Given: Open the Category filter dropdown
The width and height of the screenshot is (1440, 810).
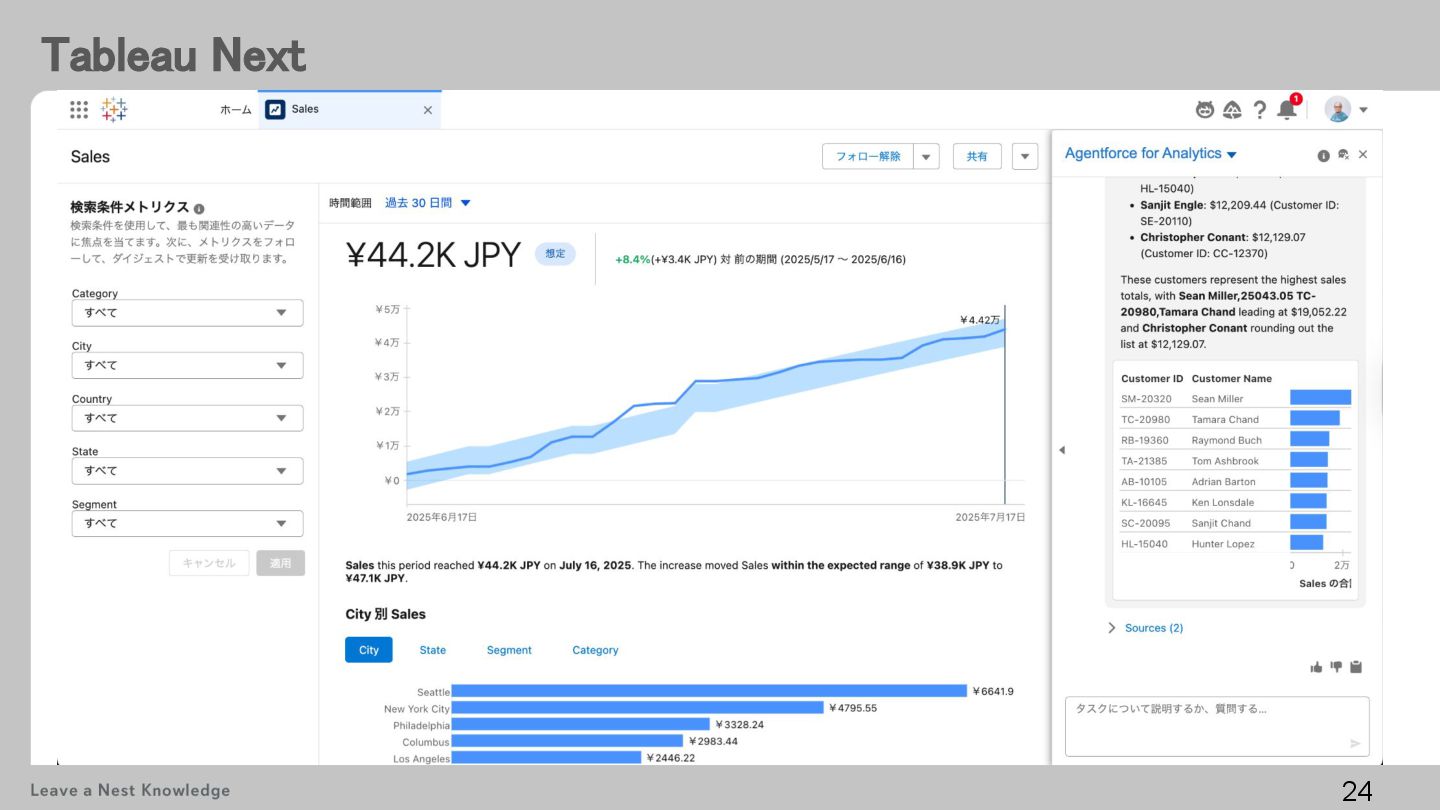Looking at the screenshot, I should [187, 313].
